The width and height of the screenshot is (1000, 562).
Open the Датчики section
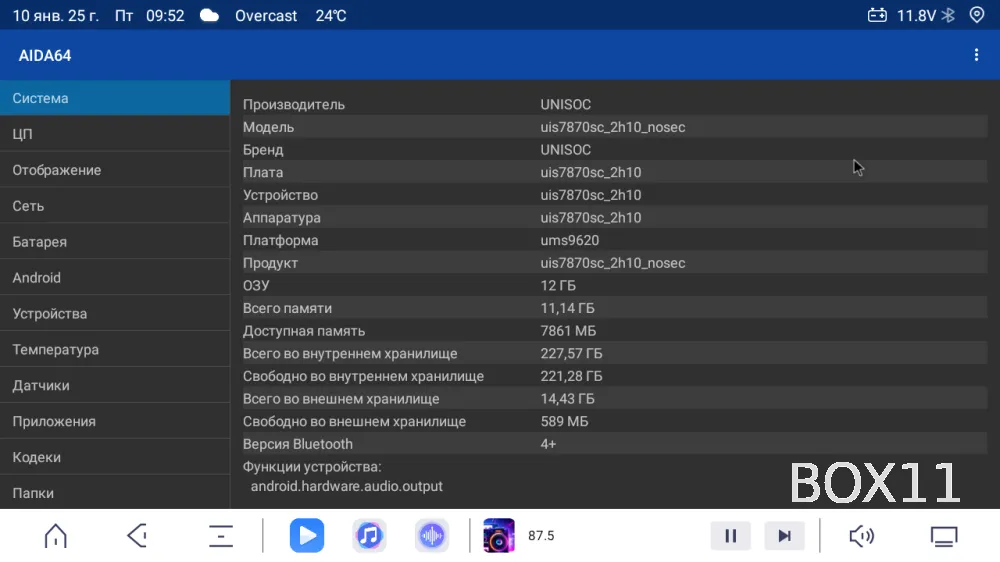point(115,385)
